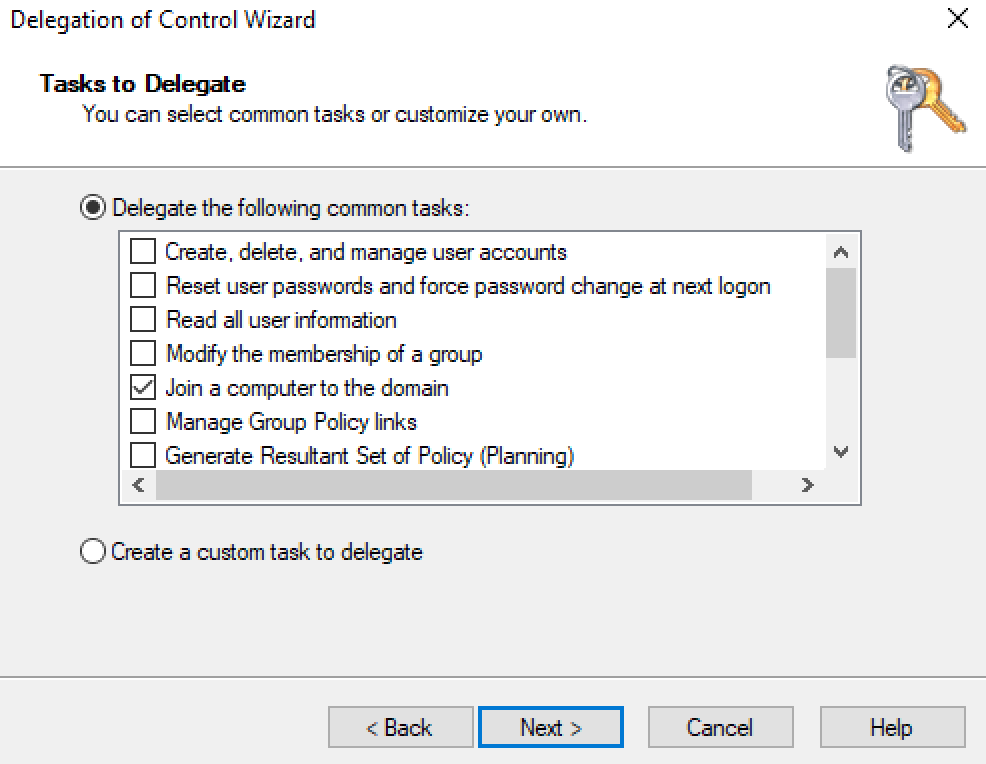Enable Manage Group Policy links option
Screen dimensions: 986x764
click(144, 422)
